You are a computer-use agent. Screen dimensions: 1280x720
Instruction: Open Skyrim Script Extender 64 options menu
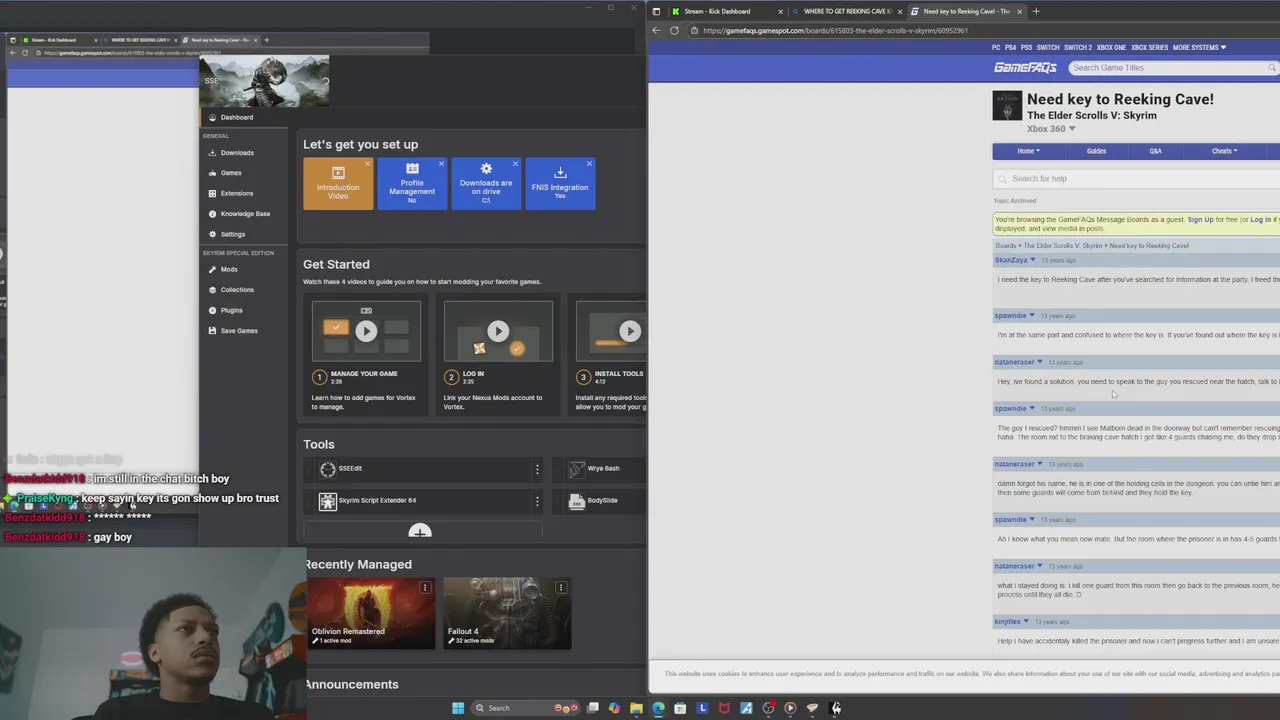coord(537,501)
